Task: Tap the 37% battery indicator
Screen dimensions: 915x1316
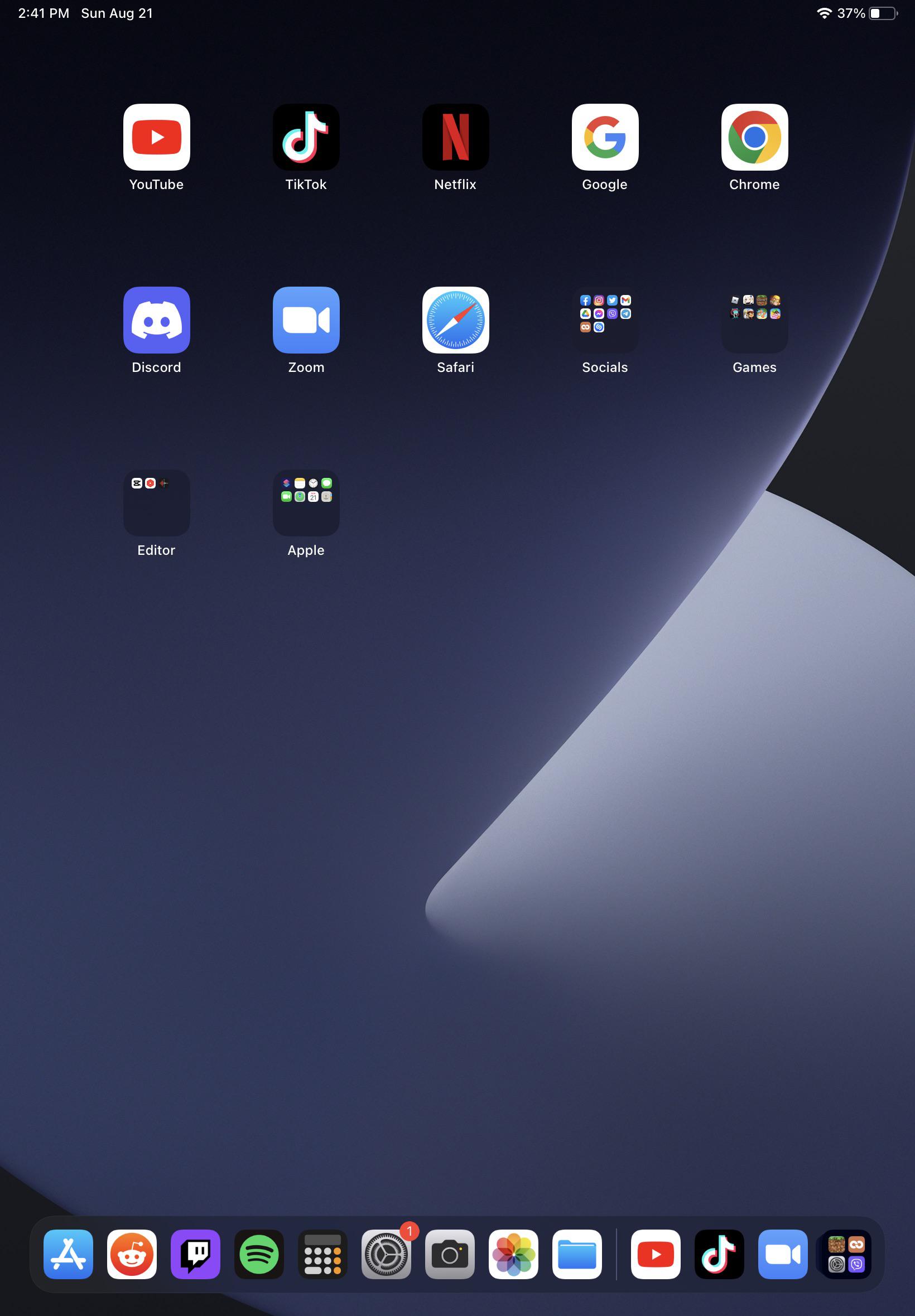Action: click(x=868, y=13)
